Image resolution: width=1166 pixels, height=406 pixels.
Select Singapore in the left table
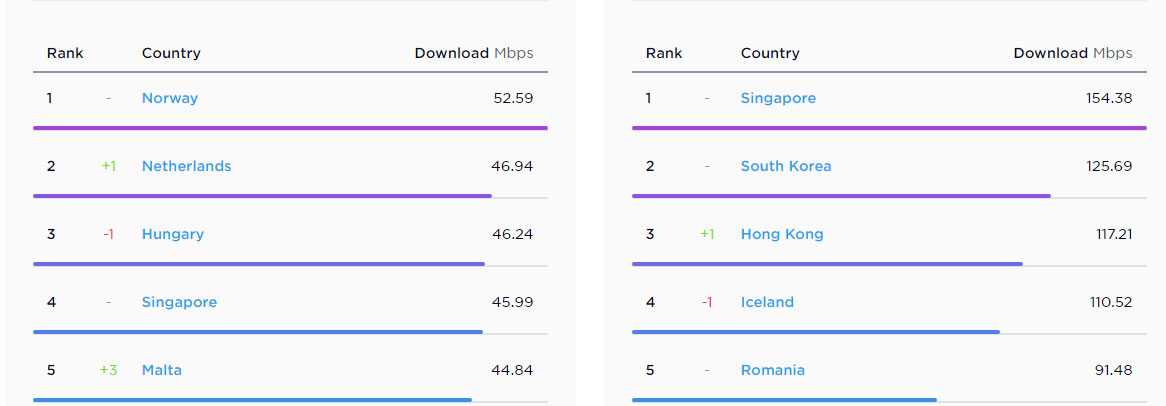179,302
